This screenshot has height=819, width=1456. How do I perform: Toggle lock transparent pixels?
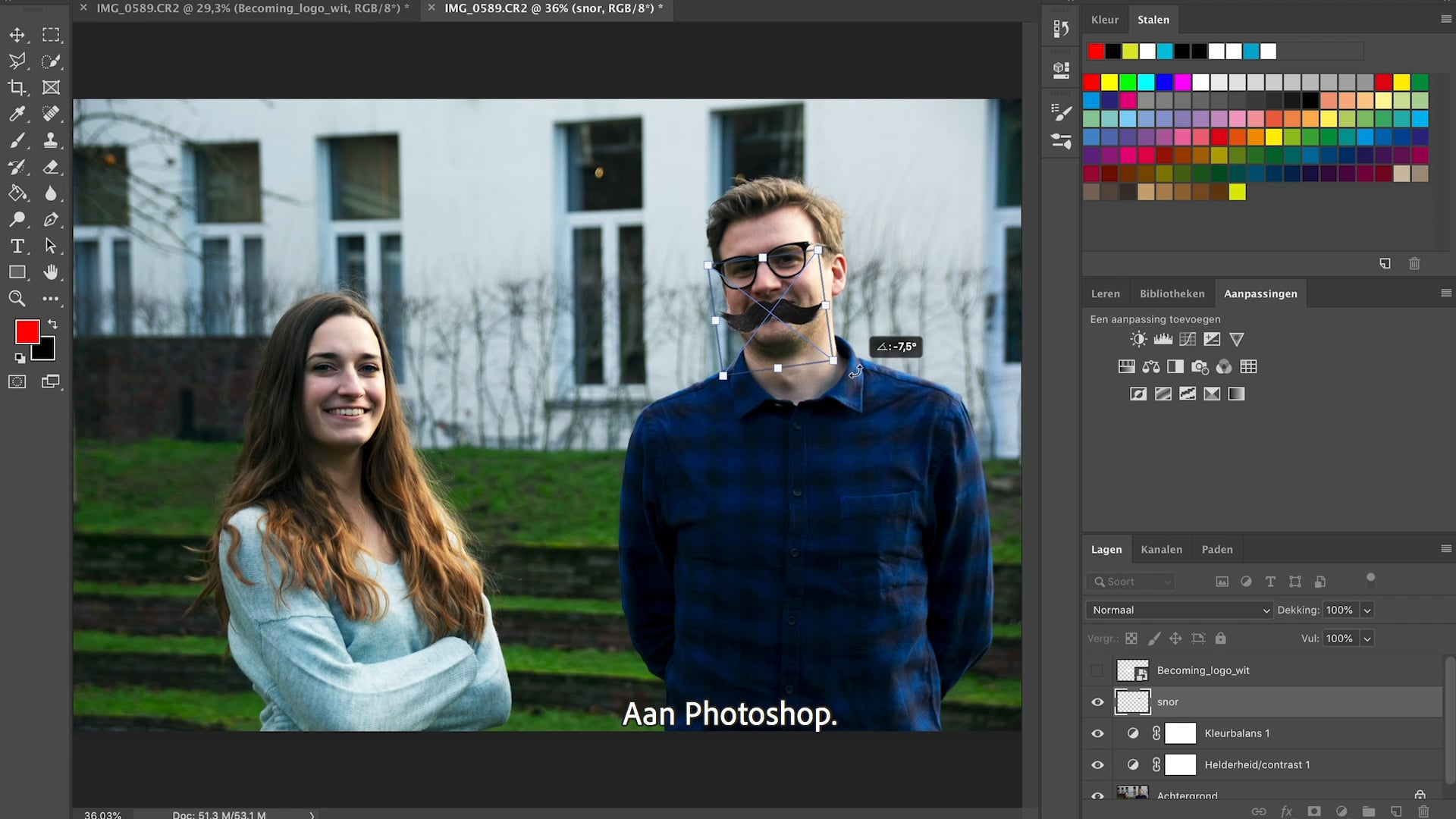1131,639
